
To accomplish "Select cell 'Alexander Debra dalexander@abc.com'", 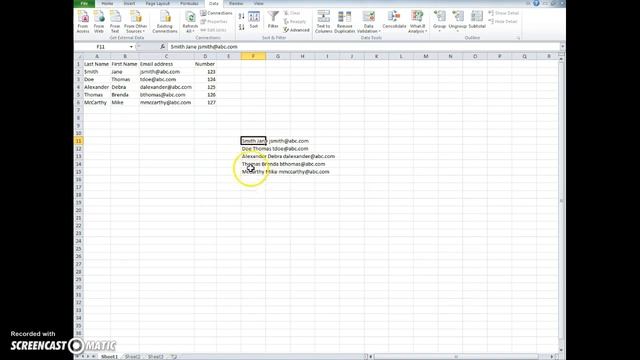I will tap(288, 156).
